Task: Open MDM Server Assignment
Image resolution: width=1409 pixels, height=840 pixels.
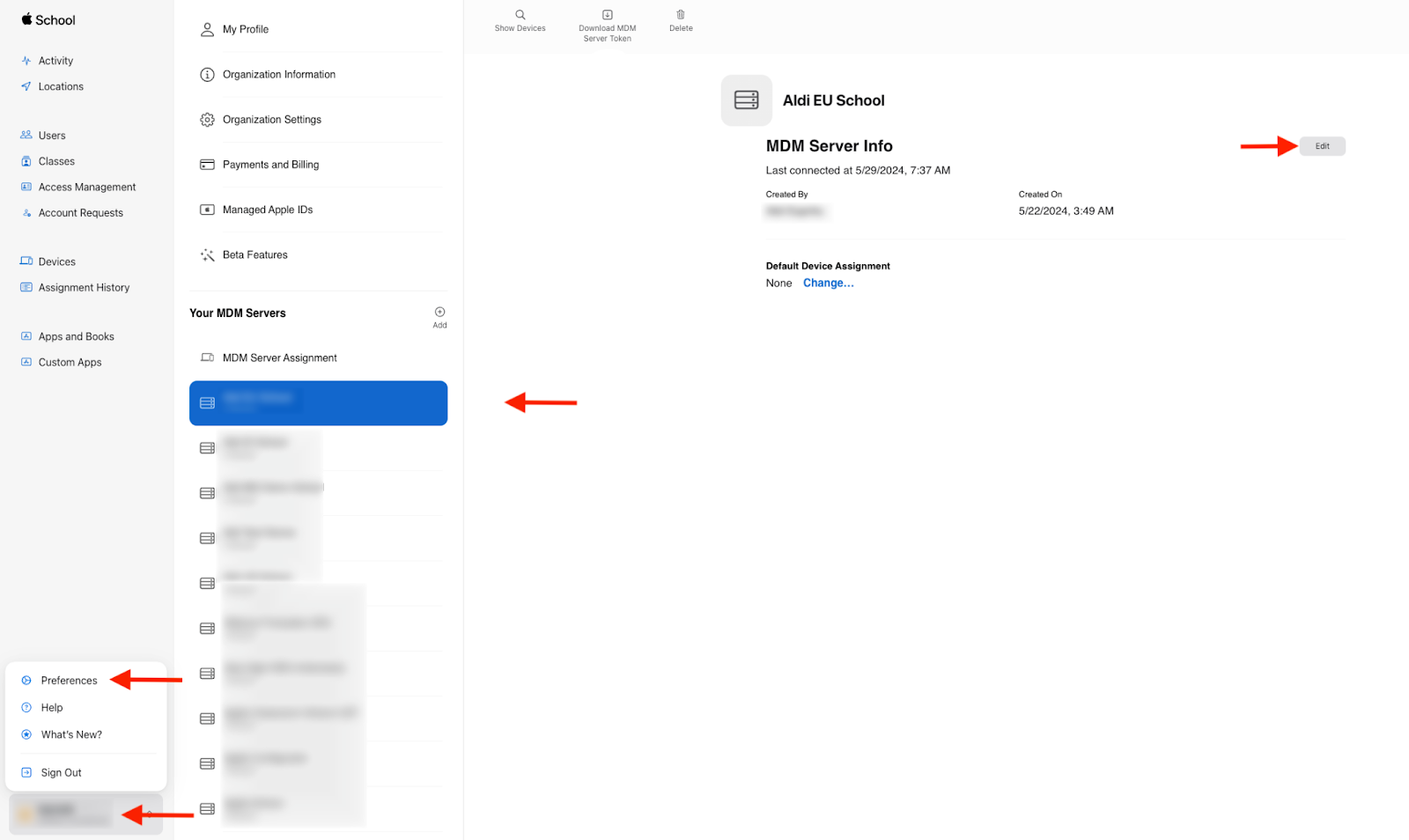Action: coord(279,357)
